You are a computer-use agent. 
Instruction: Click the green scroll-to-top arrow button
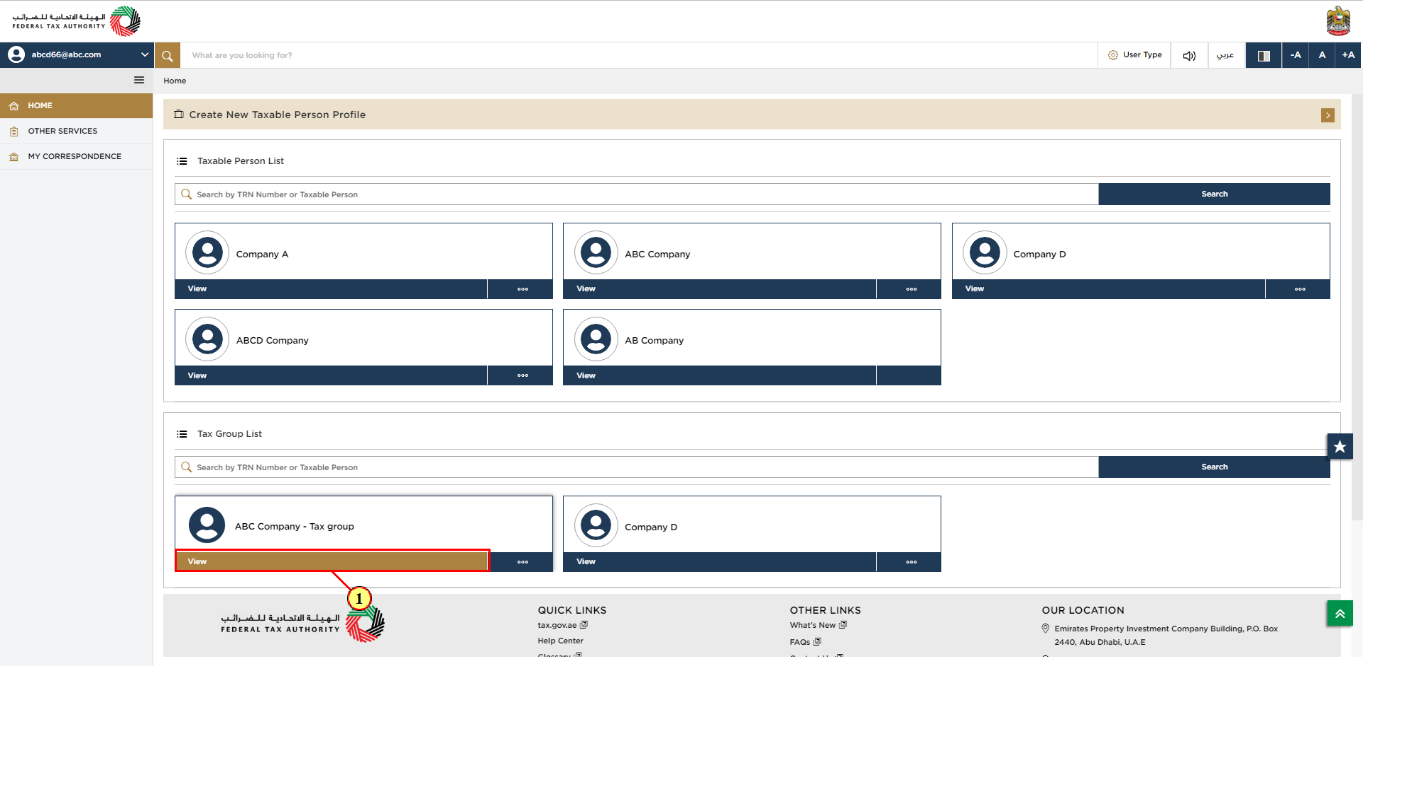point(1340,613)
